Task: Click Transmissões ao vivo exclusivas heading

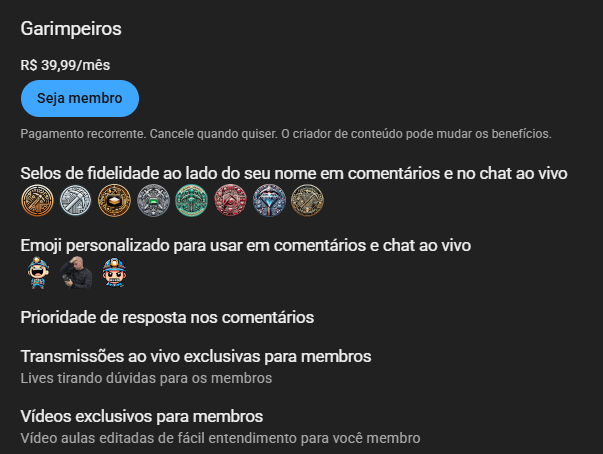Action: click(x=196, y=356)
